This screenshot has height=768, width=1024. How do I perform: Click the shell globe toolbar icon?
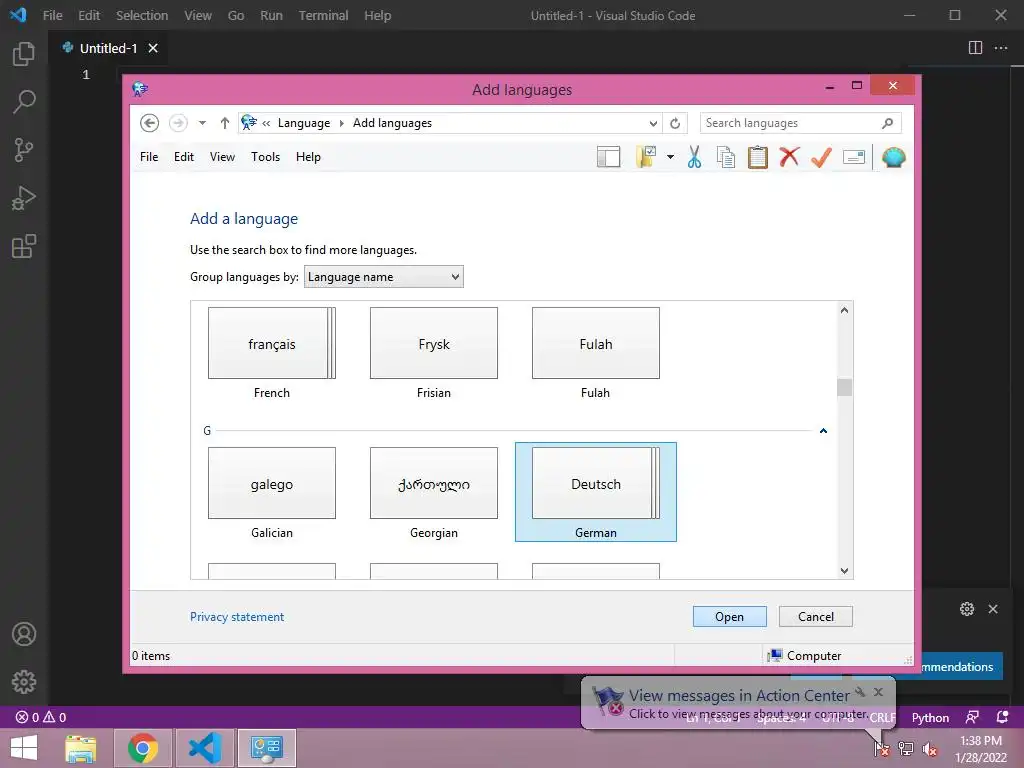pos(893,157)
